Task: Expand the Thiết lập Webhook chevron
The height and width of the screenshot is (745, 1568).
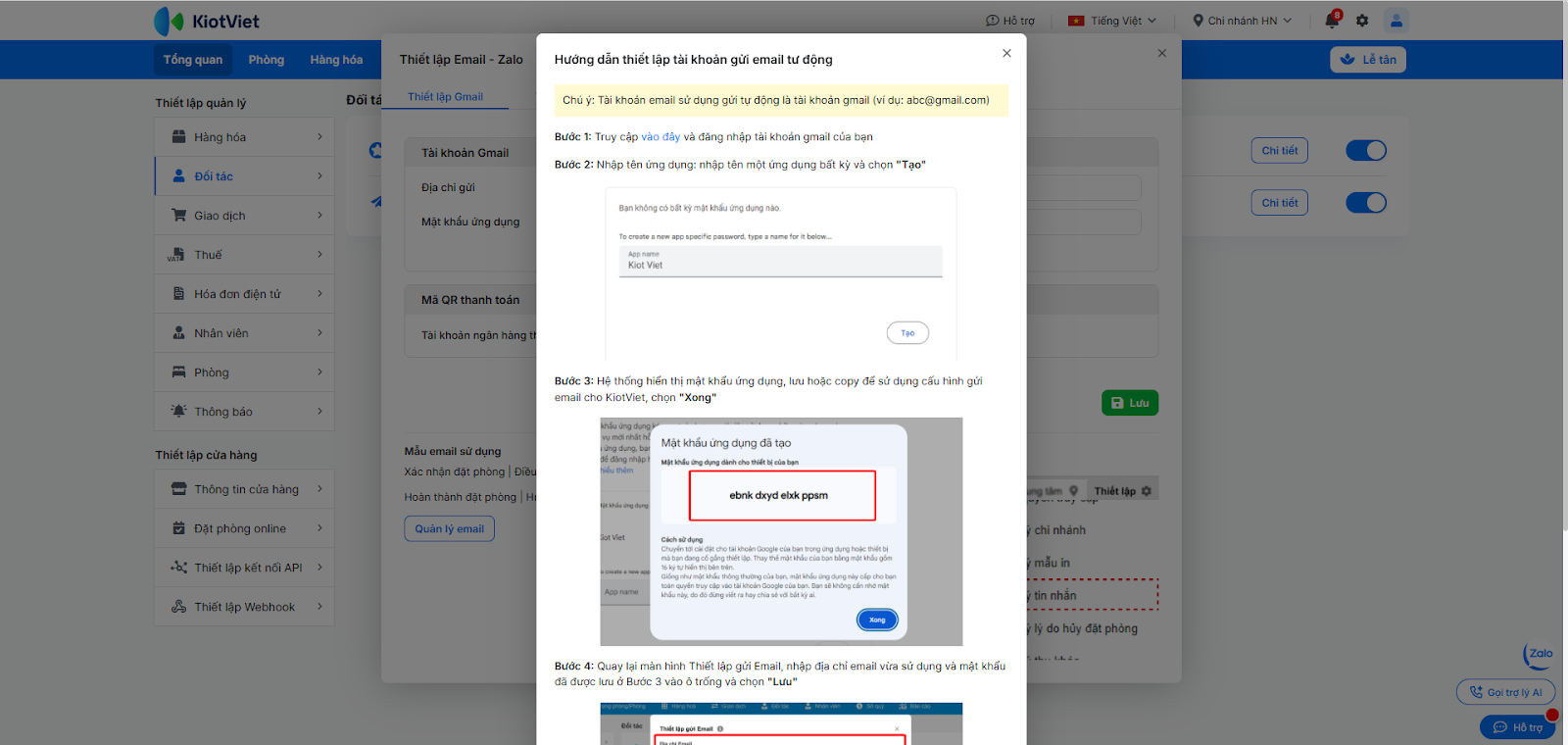Action: tap(320, 607)
